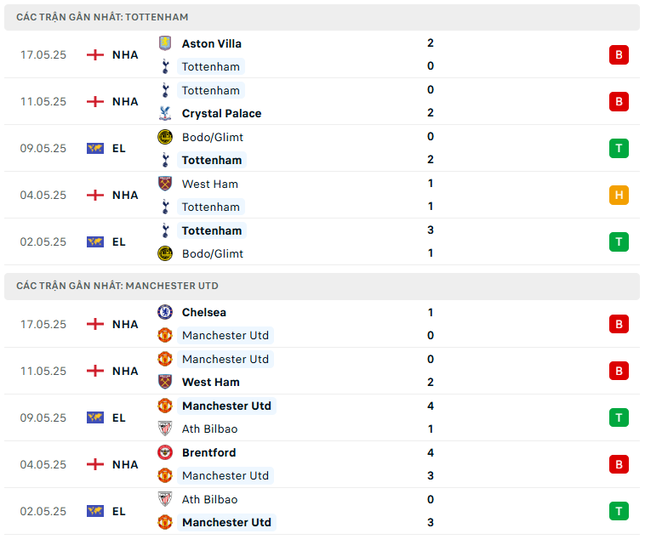Open the Aston Villa team name link
This screenshot has width=645, height=545.
[211, 43]
